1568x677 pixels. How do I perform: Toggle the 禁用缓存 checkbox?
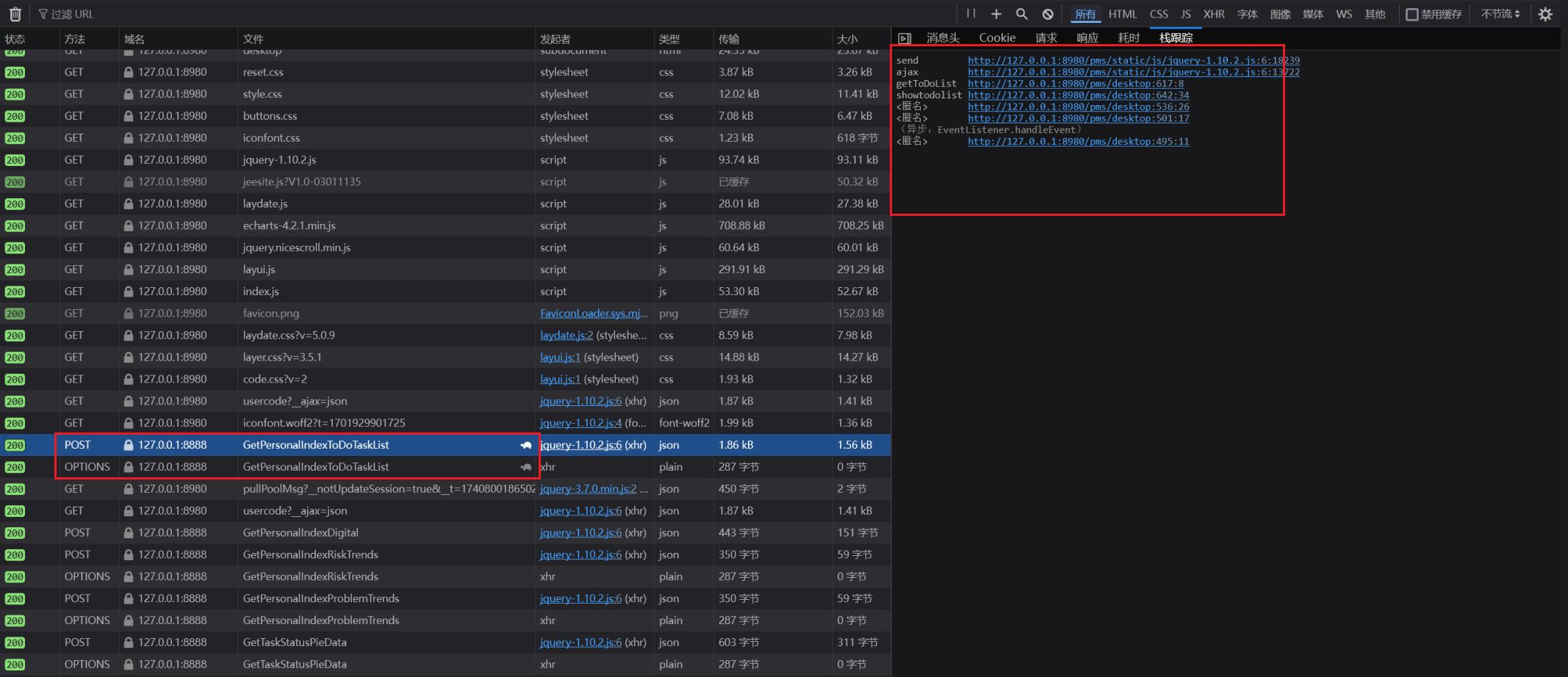tap(1411, 14)
